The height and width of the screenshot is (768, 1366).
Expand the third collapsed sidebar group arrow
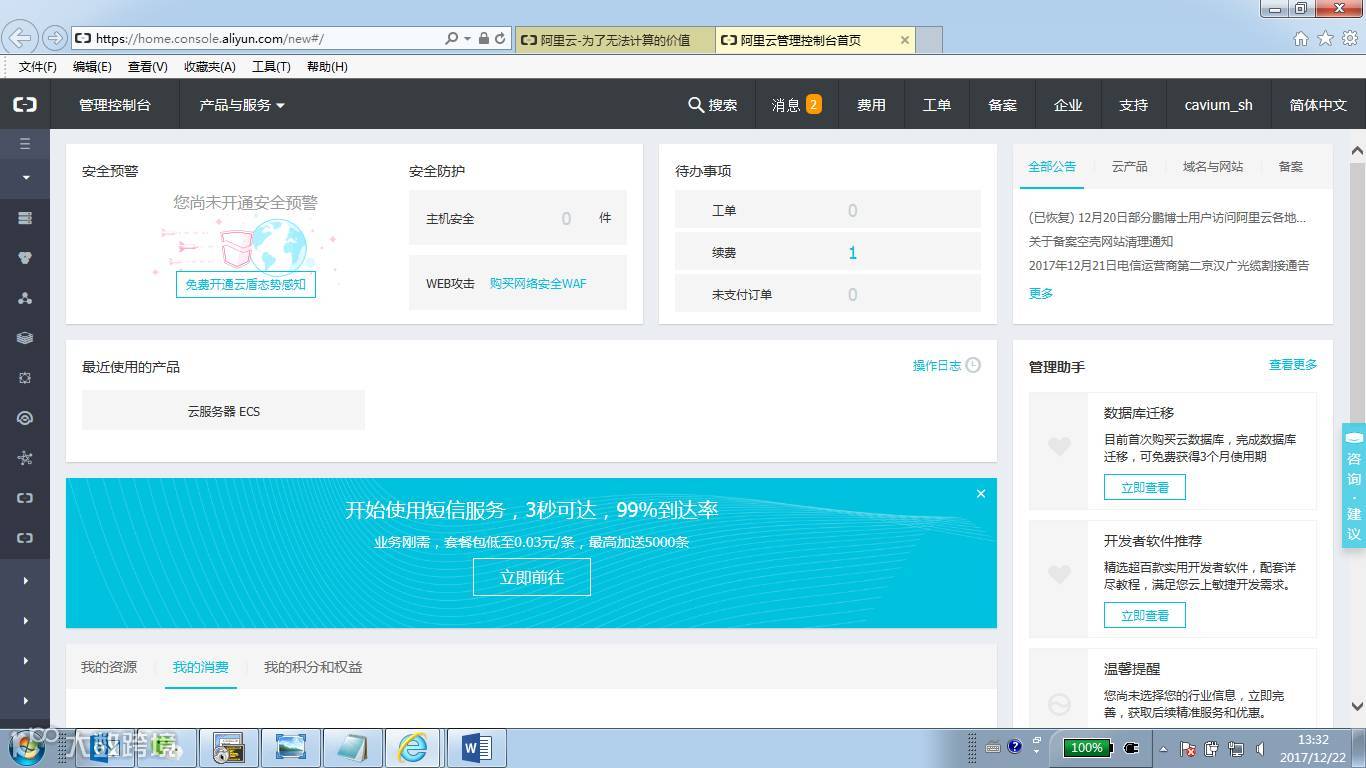coord(25,660)
